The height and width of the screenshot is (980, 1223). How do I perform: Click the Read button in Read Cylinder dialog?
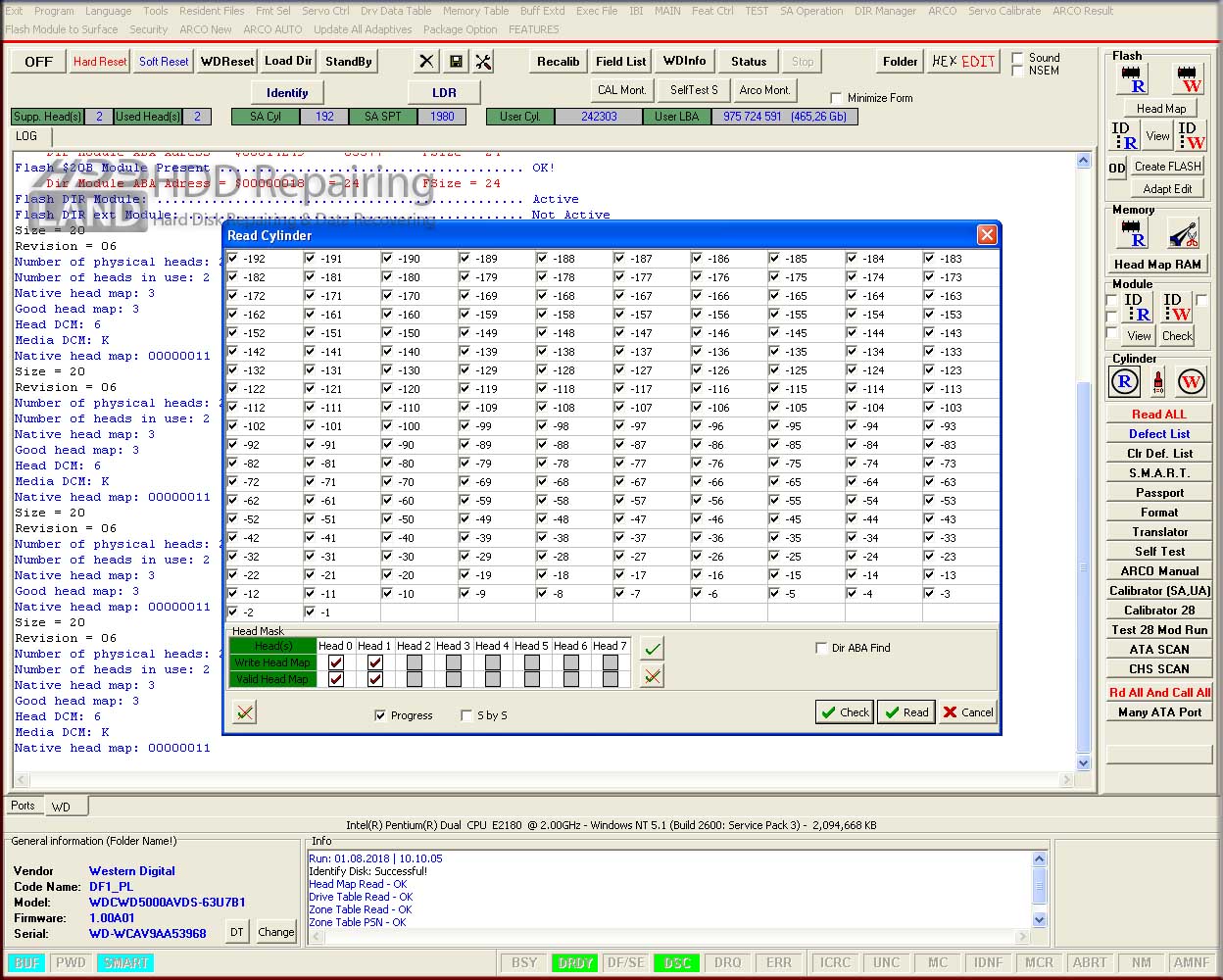(x=904, y=712)
